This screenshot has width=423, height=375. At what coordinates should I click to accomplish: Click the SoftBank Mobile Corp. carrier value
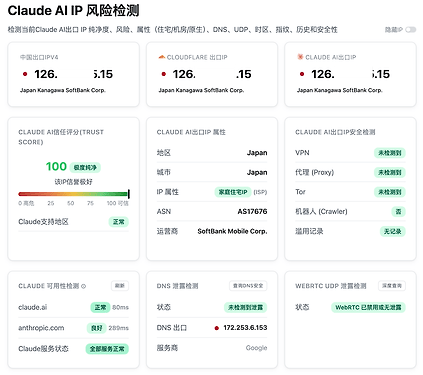(x=232, y=231)
